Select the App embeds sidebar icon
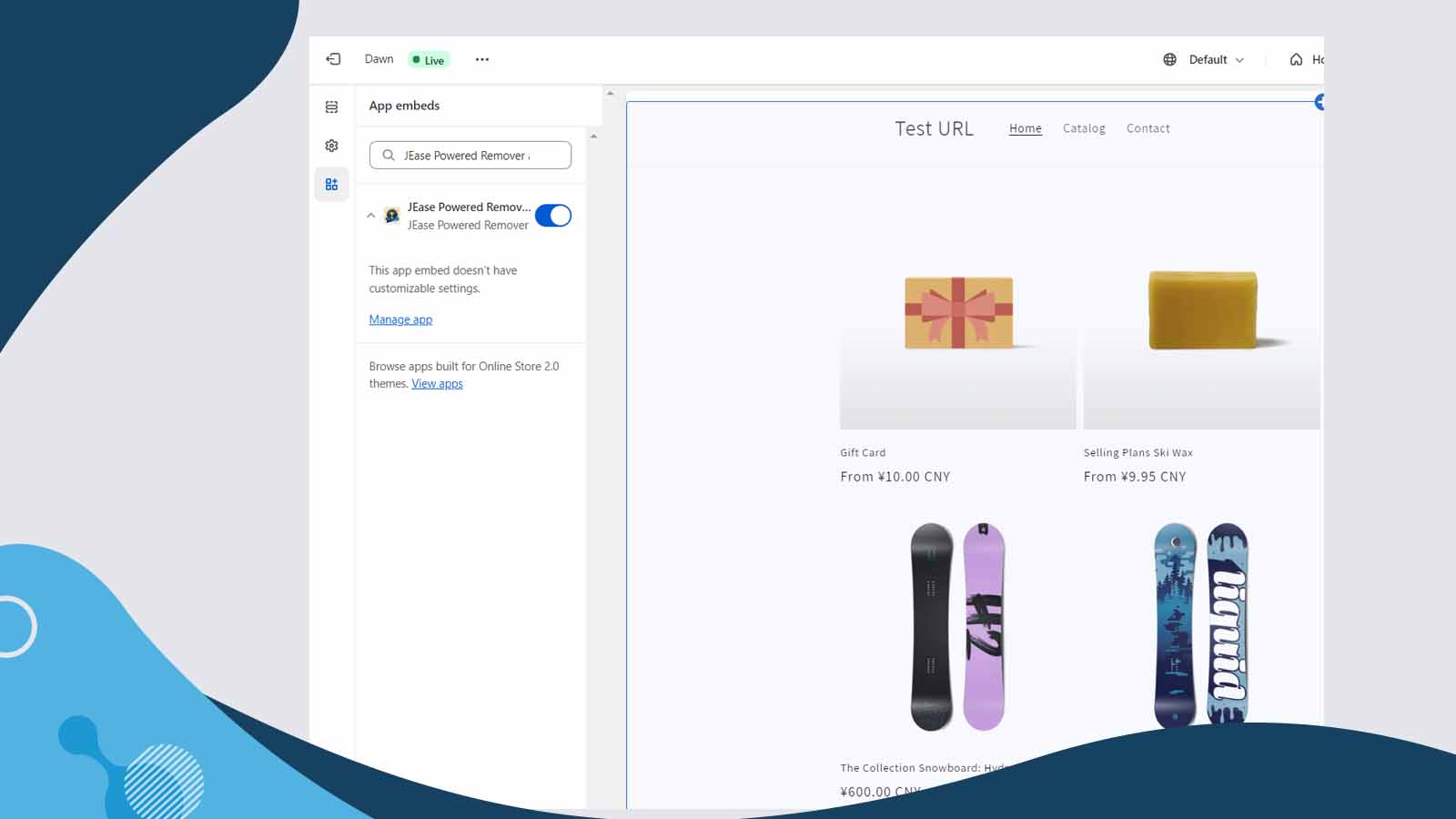 click(331, 184)
